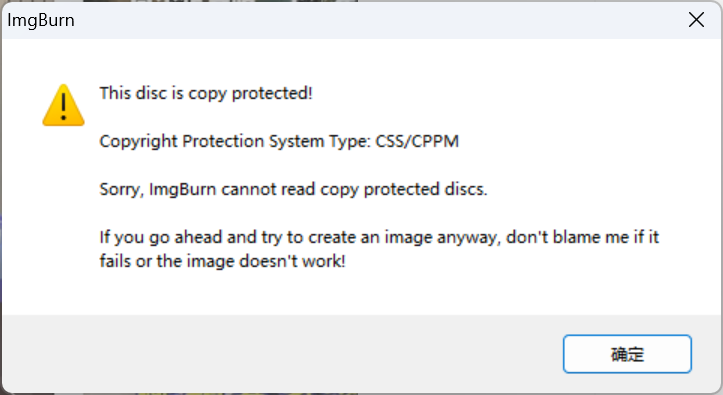Confirm the dialog with the 确定 button
This screenshot has height=395, width=723.
[627, 354]
